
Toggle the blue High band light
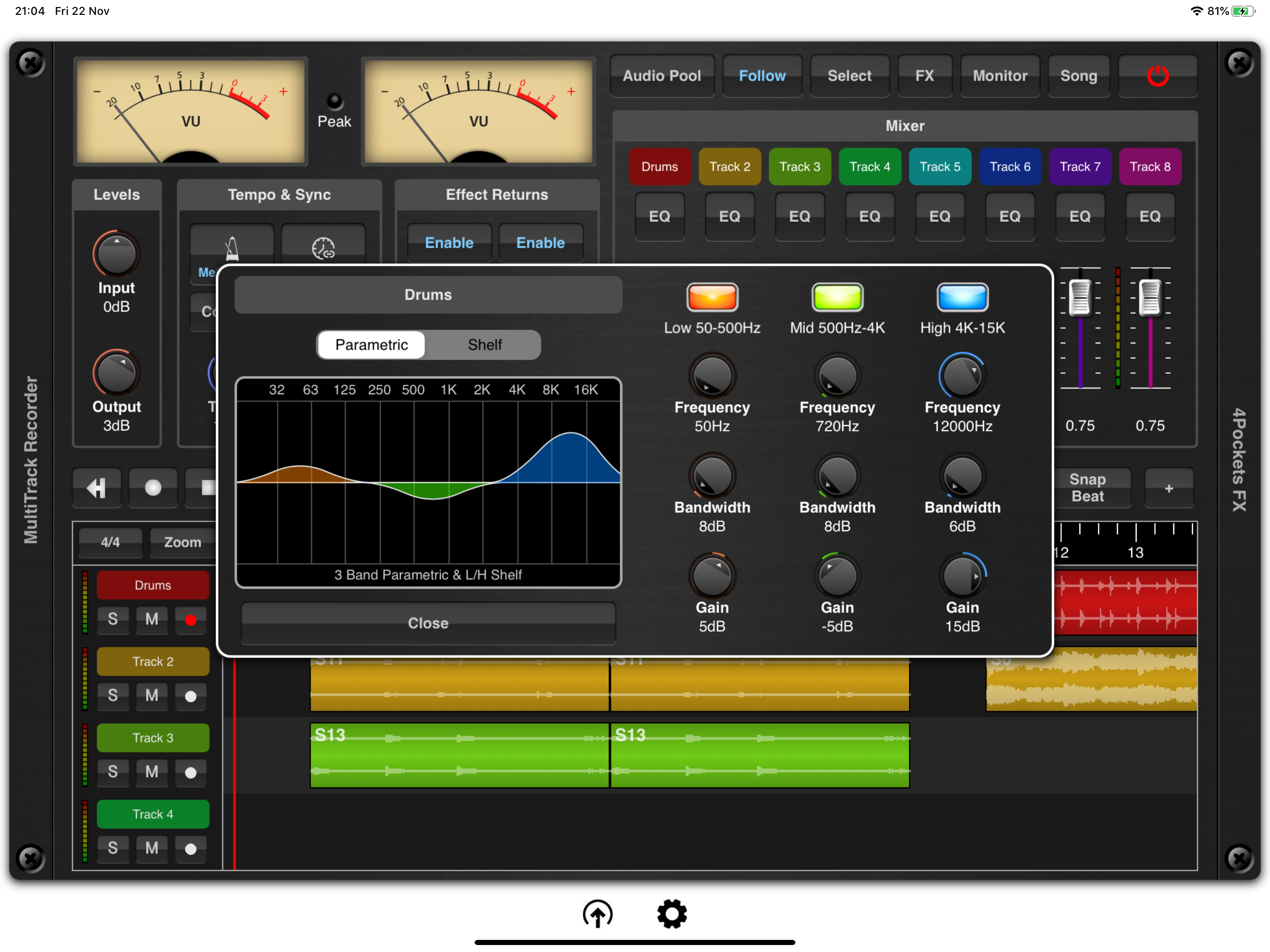(962, 297)
